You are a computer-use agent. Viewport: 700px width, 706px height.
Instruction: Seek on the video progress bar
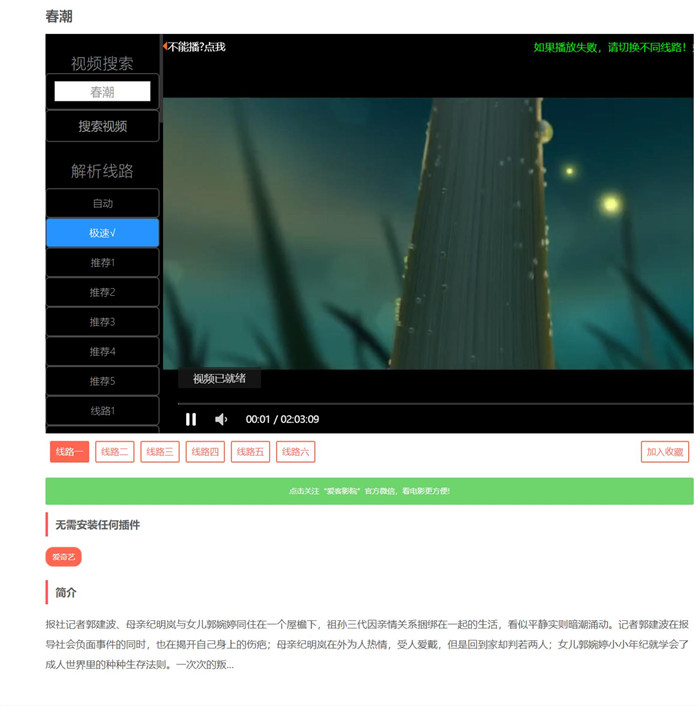pyautogui.click(x=435, y=404)
